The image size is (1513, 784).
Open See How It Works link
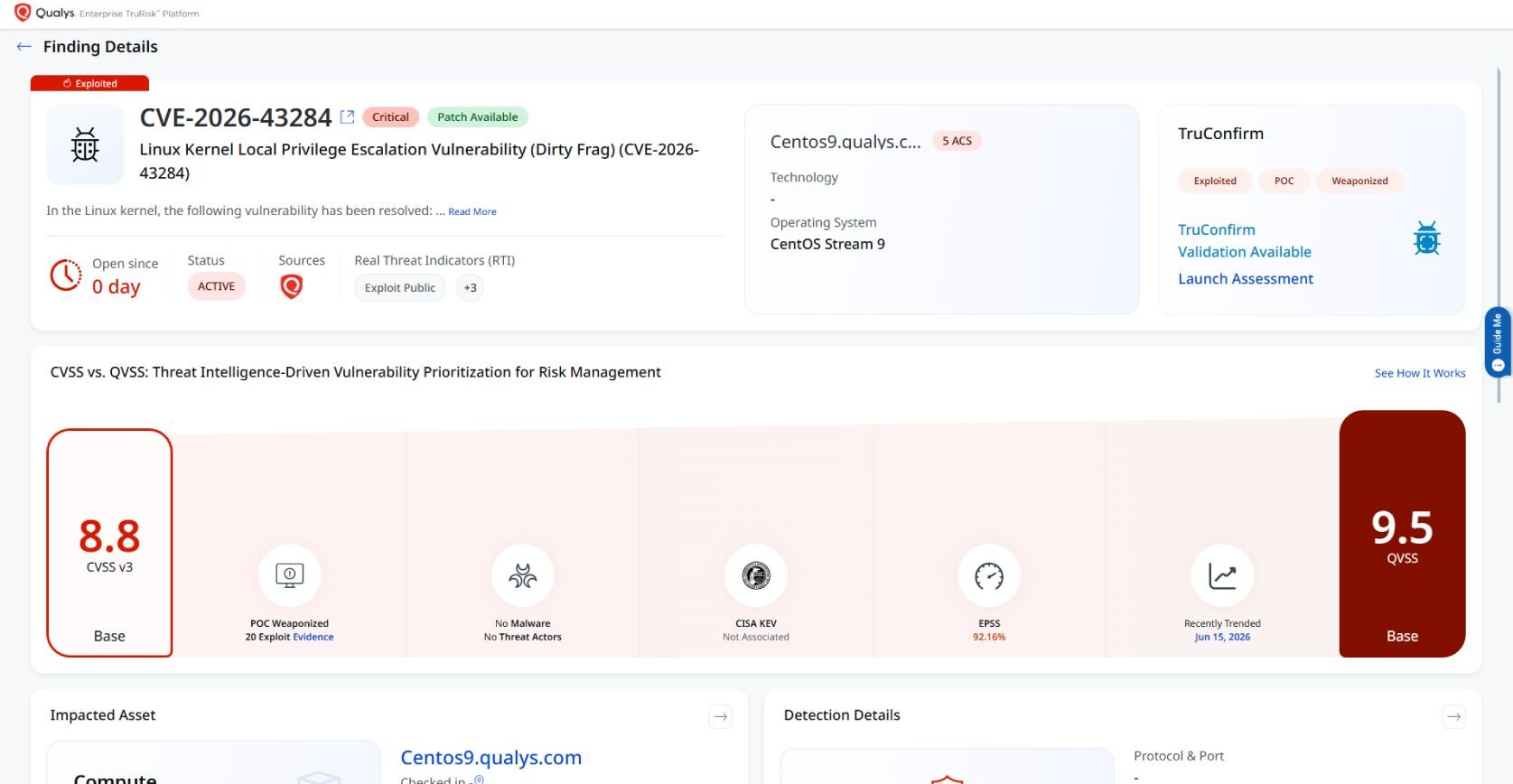[x=1420, y=373]
